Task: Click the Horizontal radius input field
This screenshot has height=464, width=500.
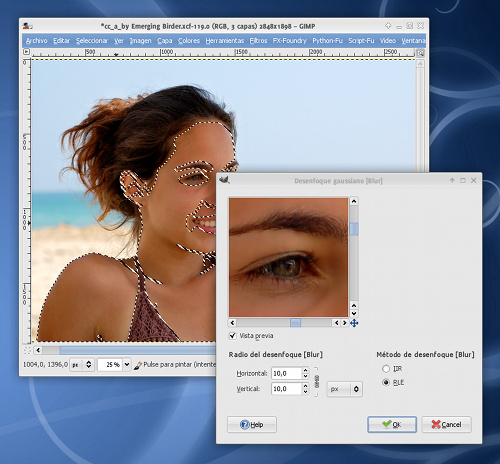Action: click(x=286, y=373)
